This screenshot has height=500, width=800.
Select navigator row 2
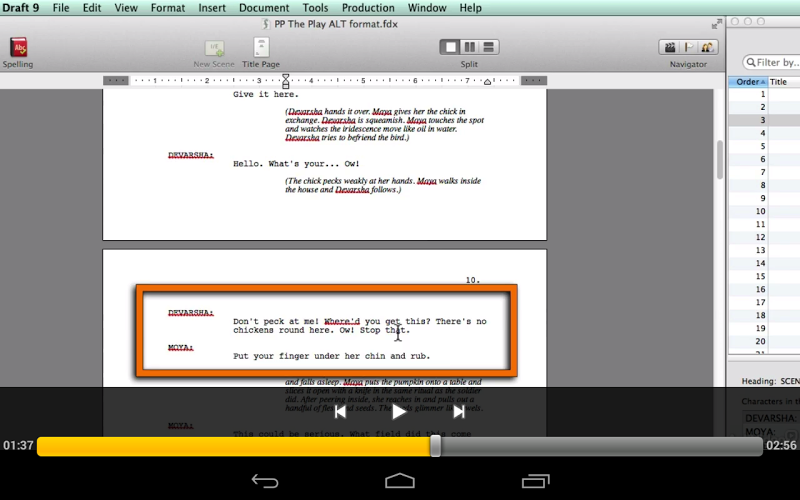click(764, 107)
